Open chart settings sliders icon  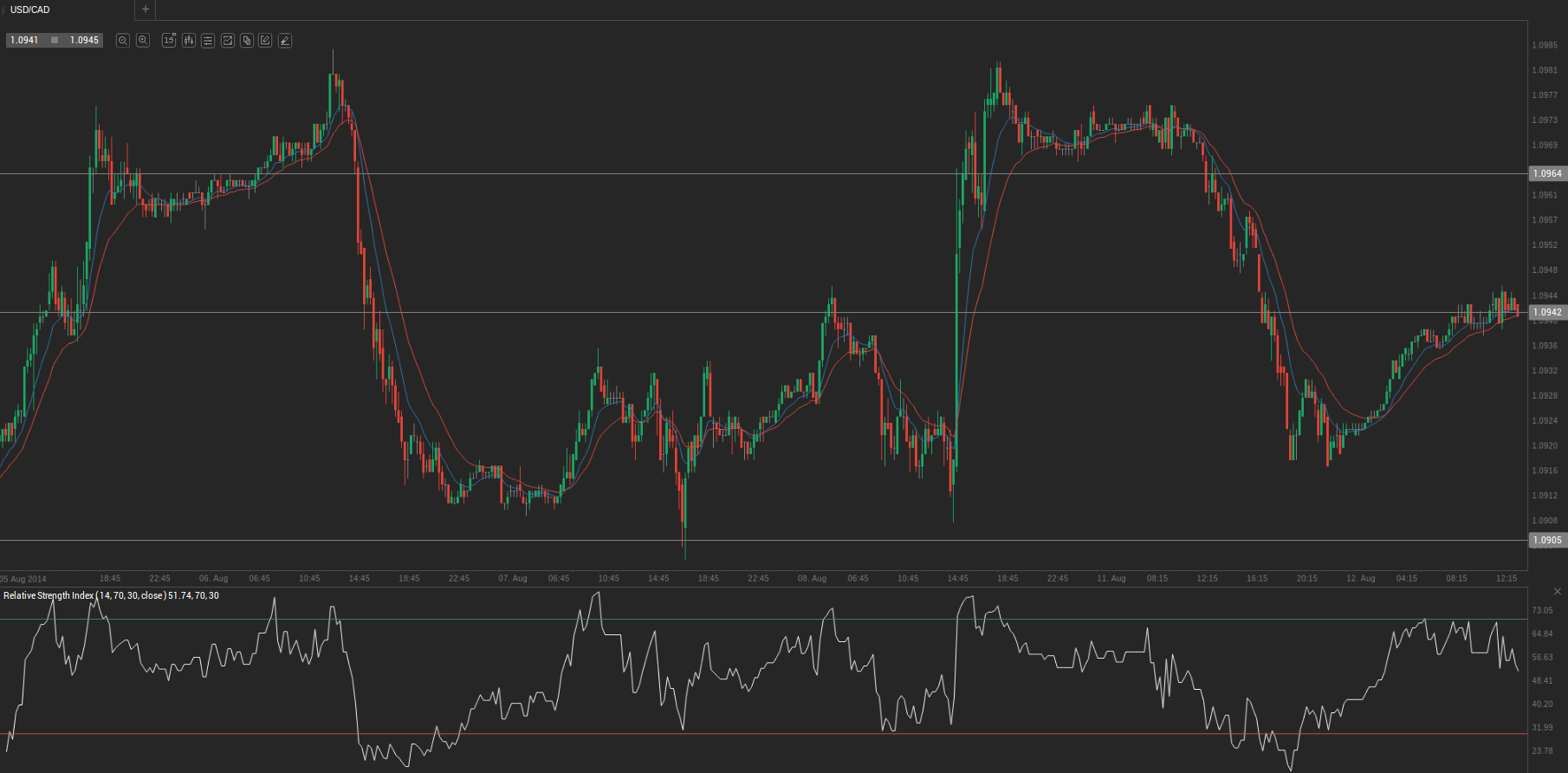208,41
